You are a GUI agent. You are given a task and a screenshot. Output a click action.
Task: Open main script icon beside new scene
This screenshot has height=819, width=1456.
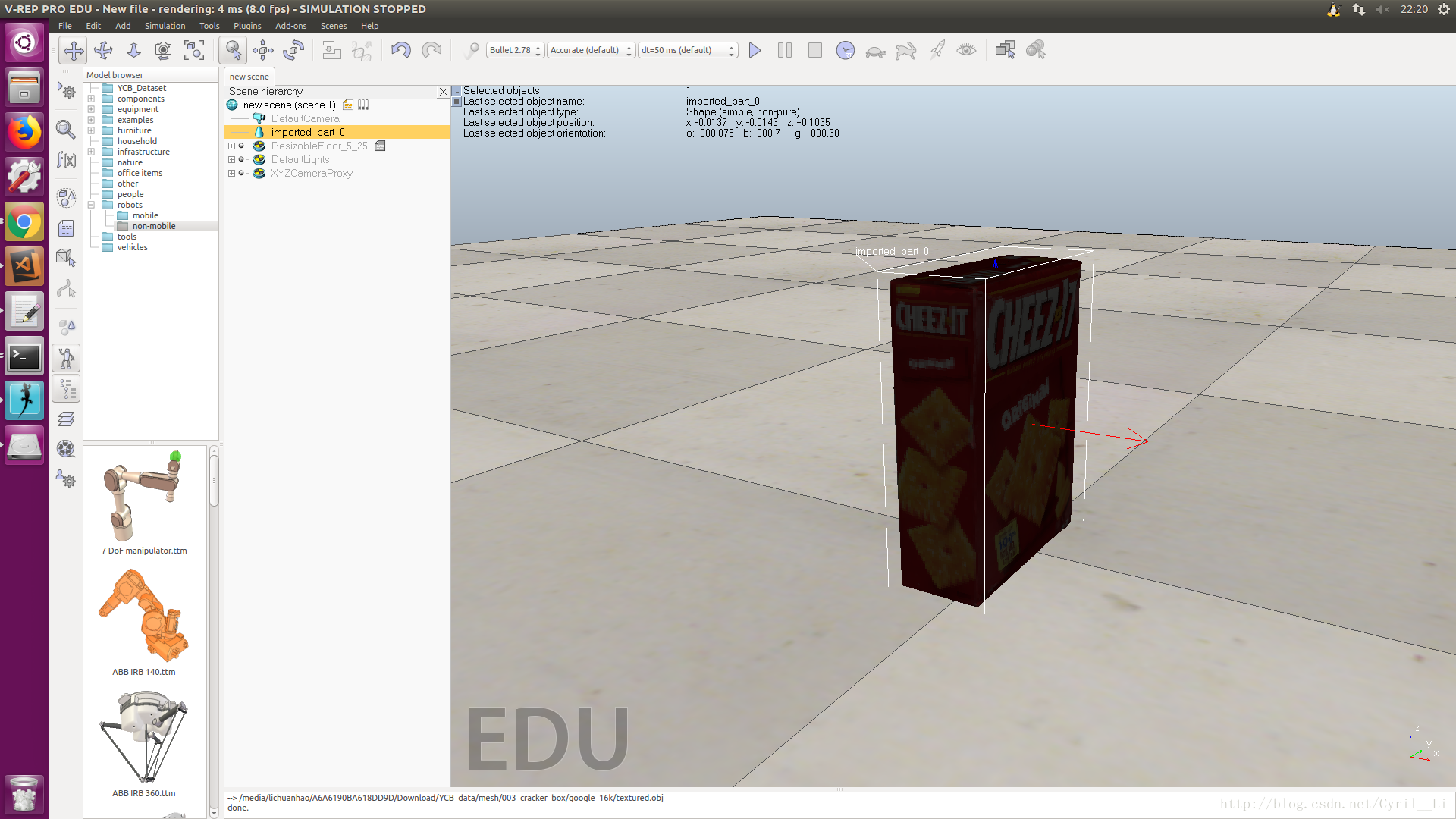click(348, 105)
